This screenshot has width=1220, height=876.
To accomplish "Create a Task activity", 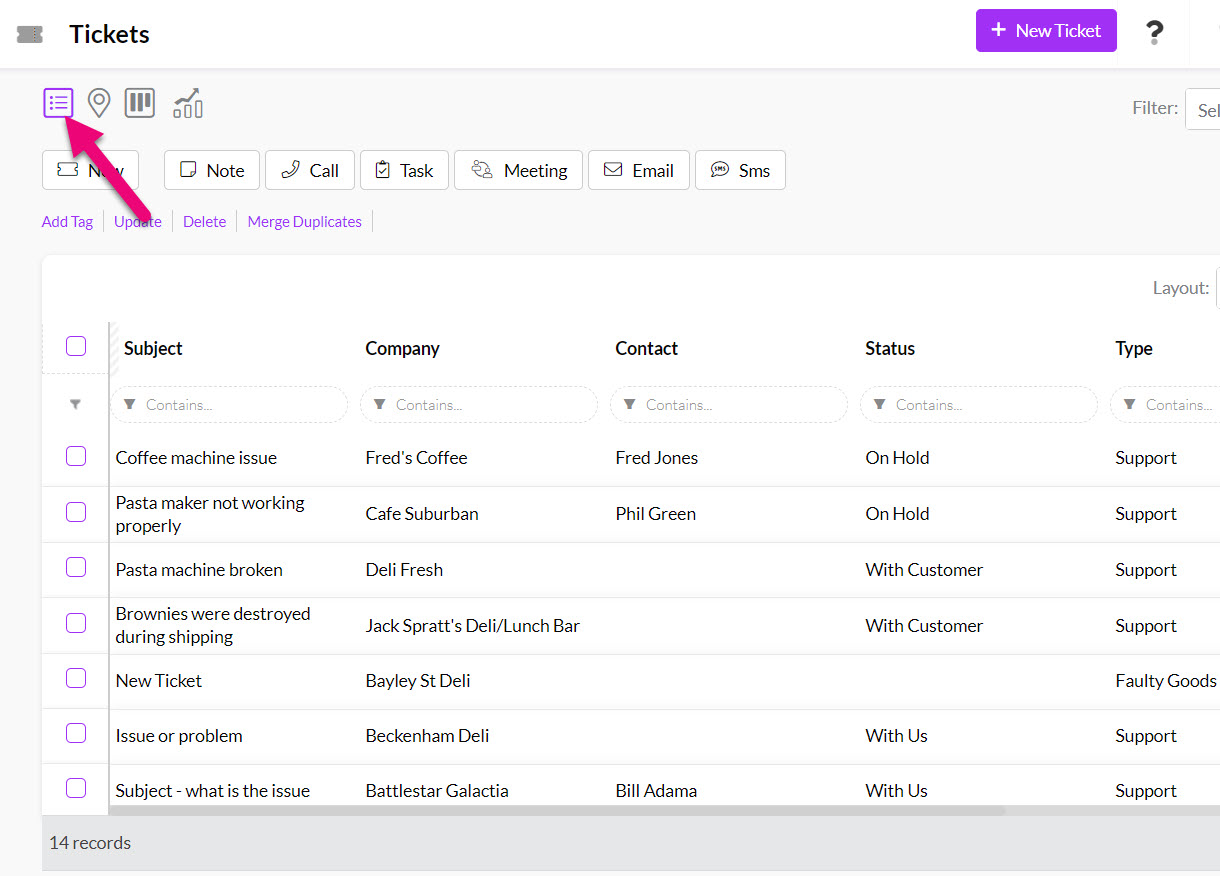I will point(404,170).
